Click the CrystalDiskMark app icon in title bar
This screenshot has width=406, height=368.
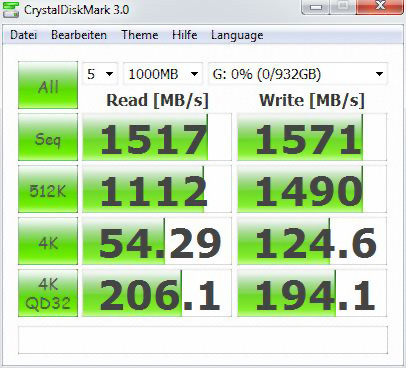tap(10, 9)
